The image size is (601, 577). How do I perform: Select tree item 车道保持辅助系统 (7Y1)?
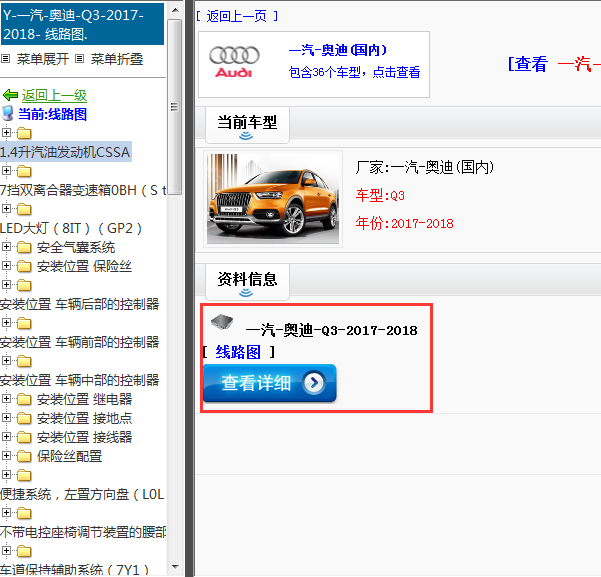tap(75, 570)
